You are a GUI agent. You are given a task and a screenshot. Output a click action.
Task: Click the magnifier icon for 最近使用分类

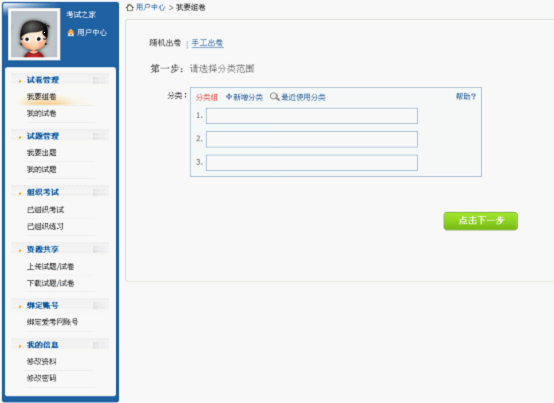click(275, 96)
